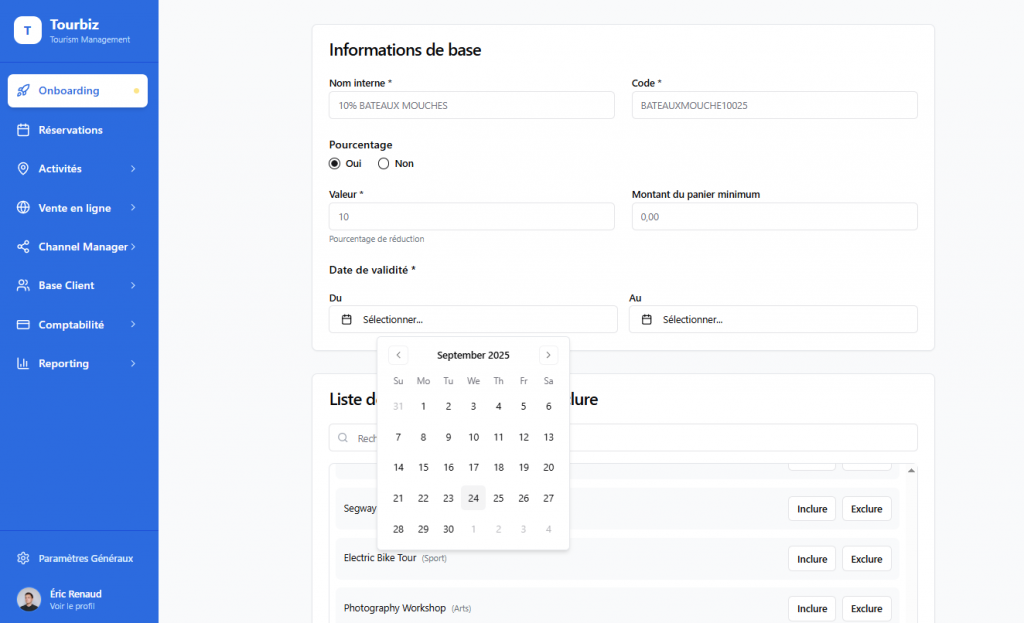Image resolution: width=1024 pixels, height=623 pixels.
Task: Click the Montant du panier minimum field
Action: click(x=774, y=217)
